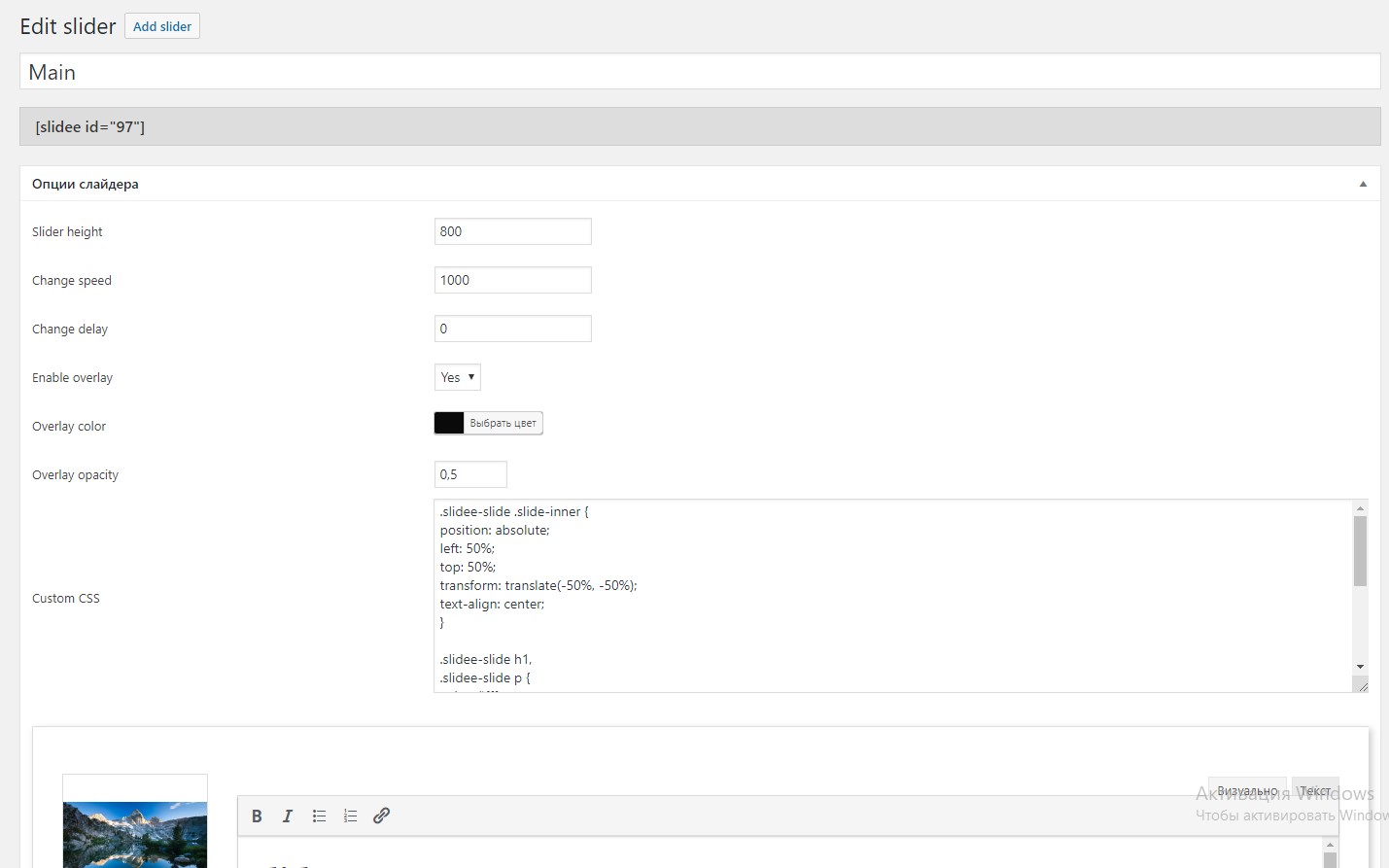Click the Italic formatting icon
The width and height of the screenshot is (1389, 868).
click(x=288, y=816)
